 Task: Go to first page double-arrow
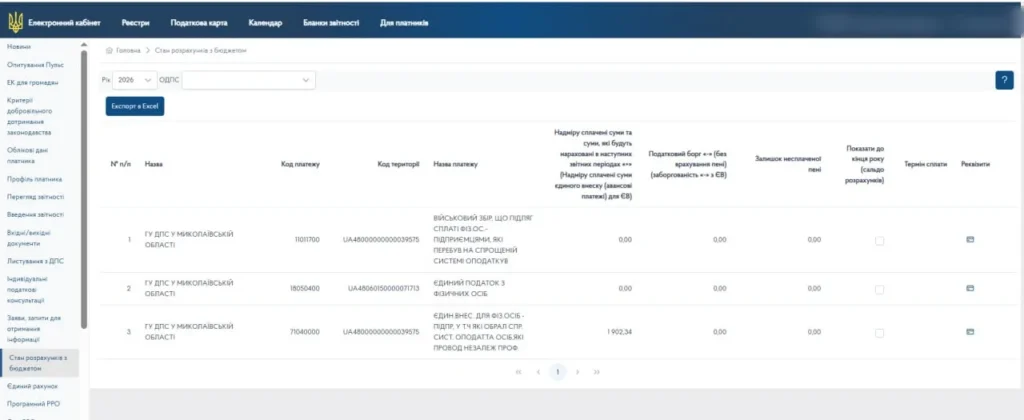[x=519, y=372]
